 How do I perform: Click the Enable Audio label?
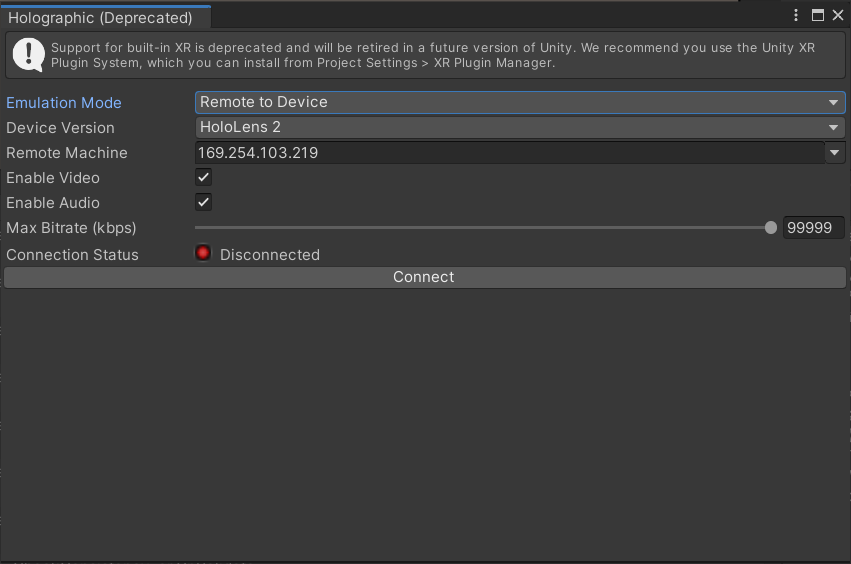(53, 202)
